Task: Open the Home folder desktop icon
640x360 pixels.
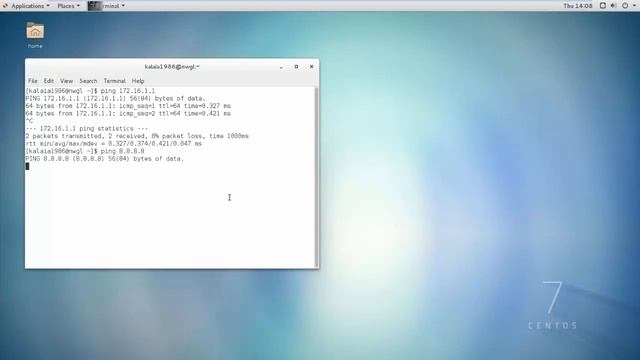Action: tap(35, 35)
